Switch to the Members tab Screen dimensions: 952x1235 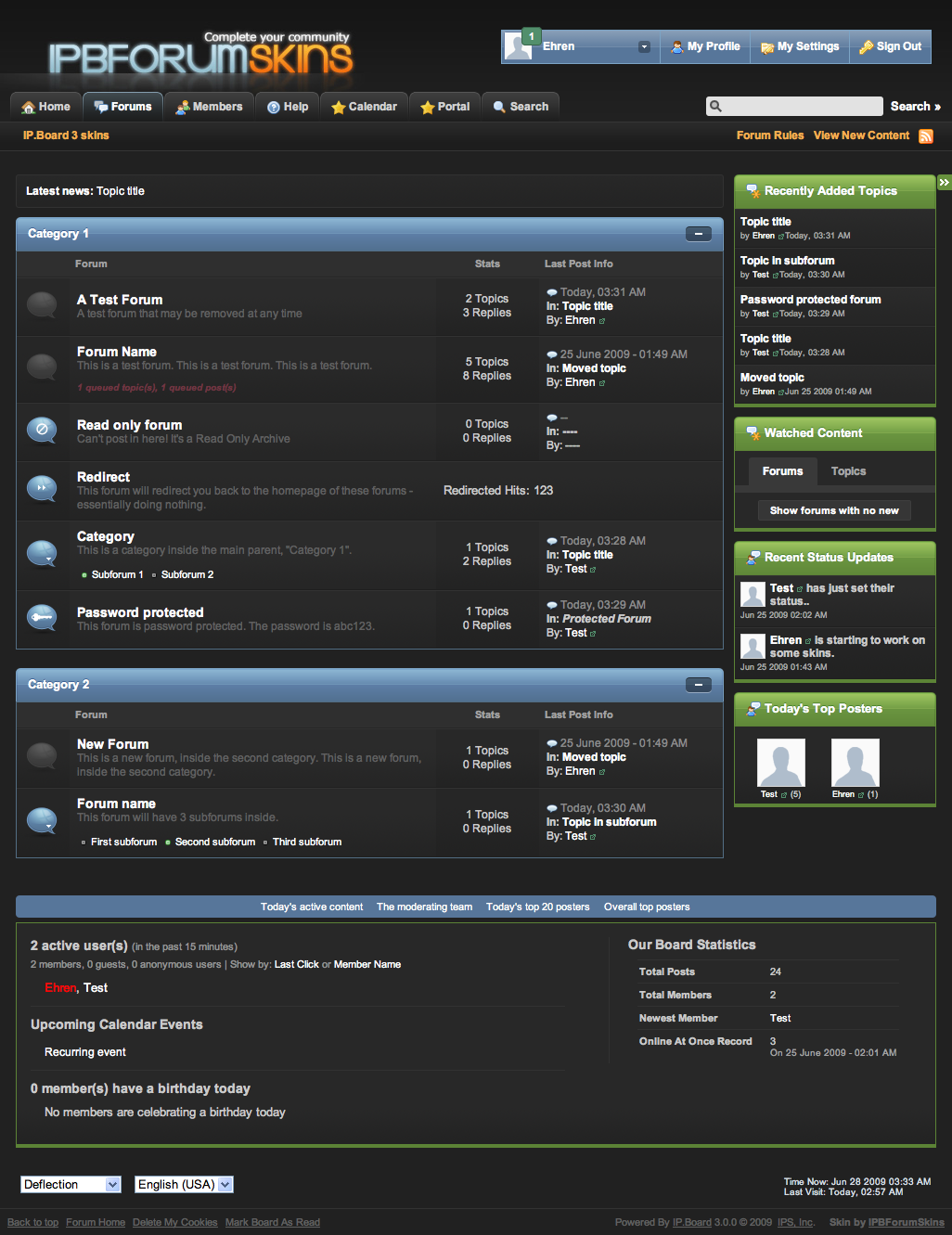(x=209, y=107)
